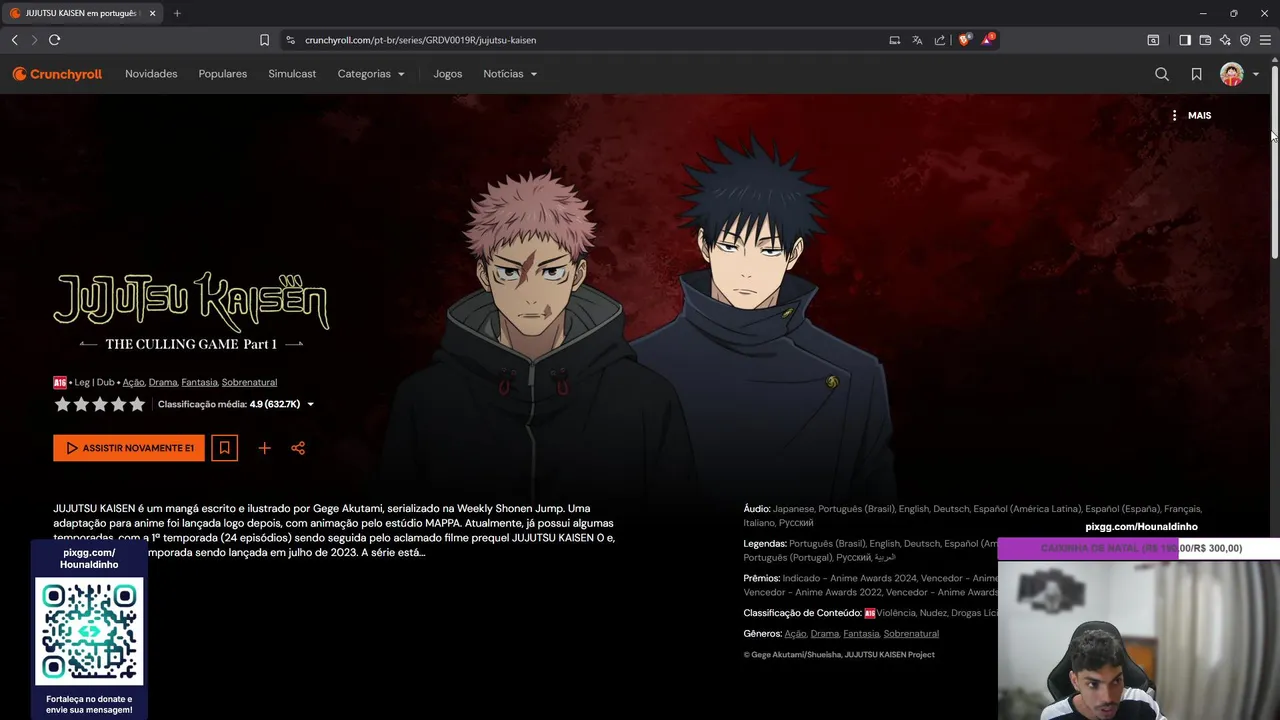Open the Brave VPN shield icon
The width and height of the screenshot is (1280, 720).
click(1245, 40)
